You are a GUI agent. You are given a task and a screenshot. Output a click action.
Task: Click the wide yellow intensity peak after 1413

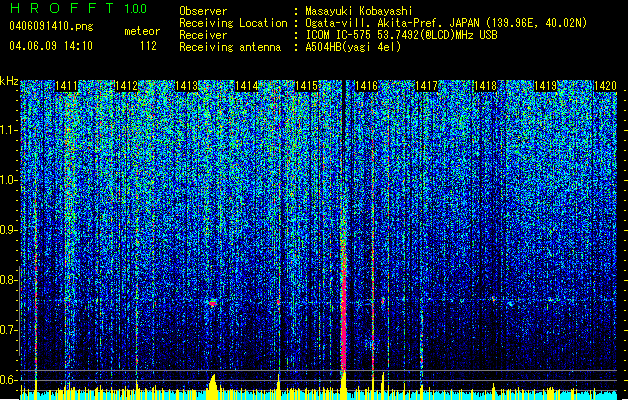[x=213, y=387]
